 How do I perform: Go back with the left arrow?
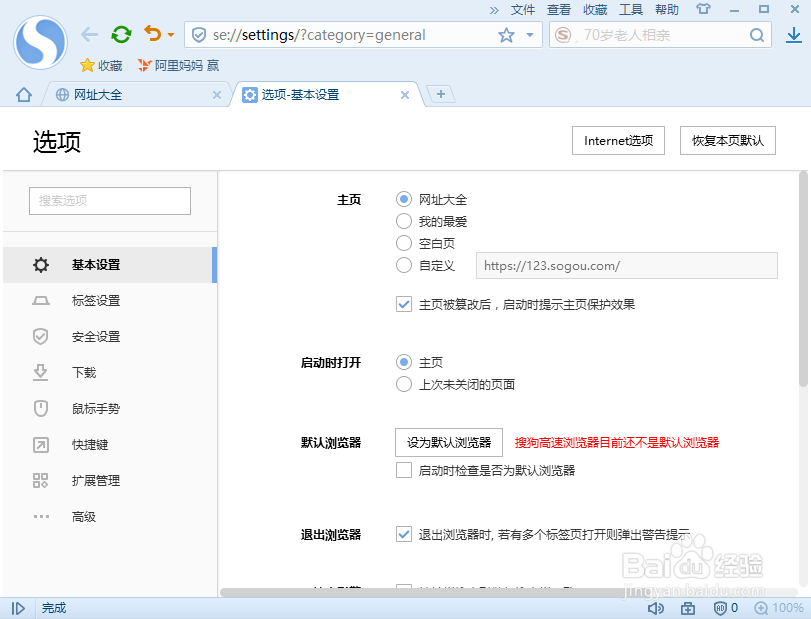89,35
